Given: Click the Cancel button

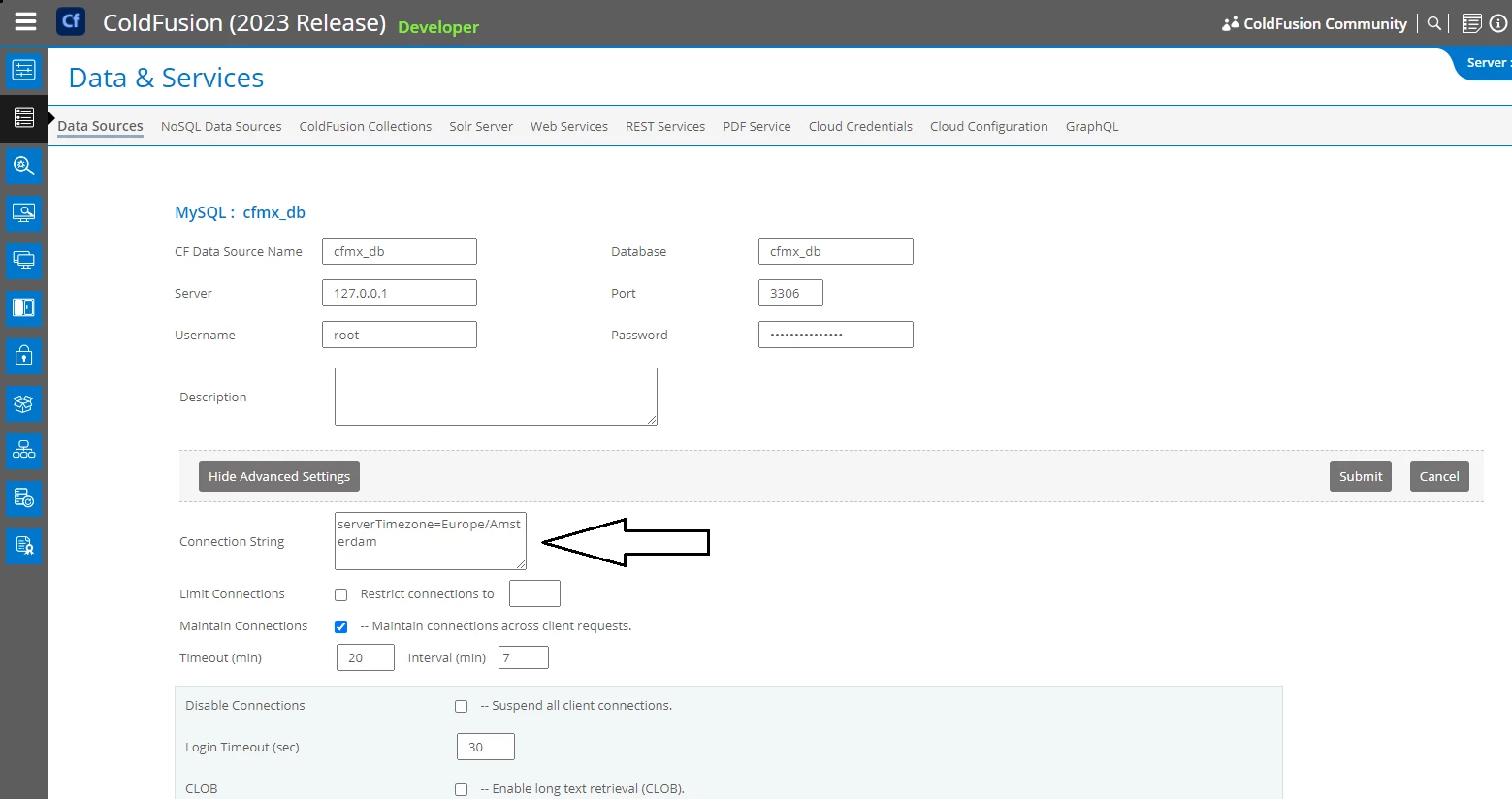Looking at the screenshot, I should 1439,476.
